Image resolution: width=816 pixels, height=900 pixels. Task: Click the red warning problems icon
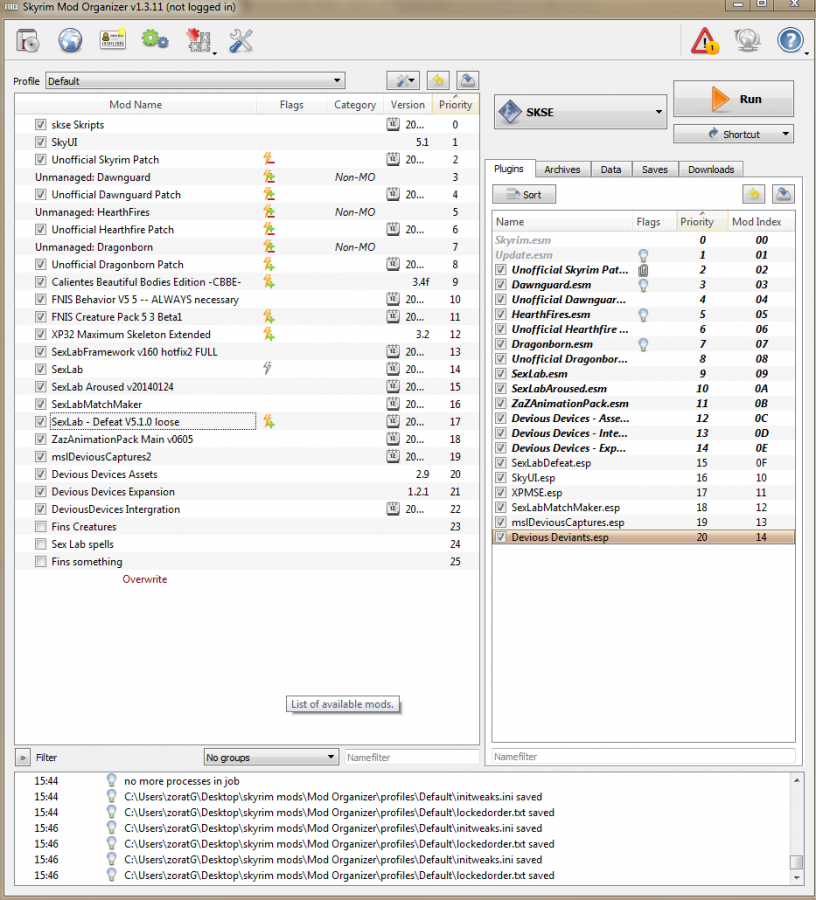coord(705,41)
